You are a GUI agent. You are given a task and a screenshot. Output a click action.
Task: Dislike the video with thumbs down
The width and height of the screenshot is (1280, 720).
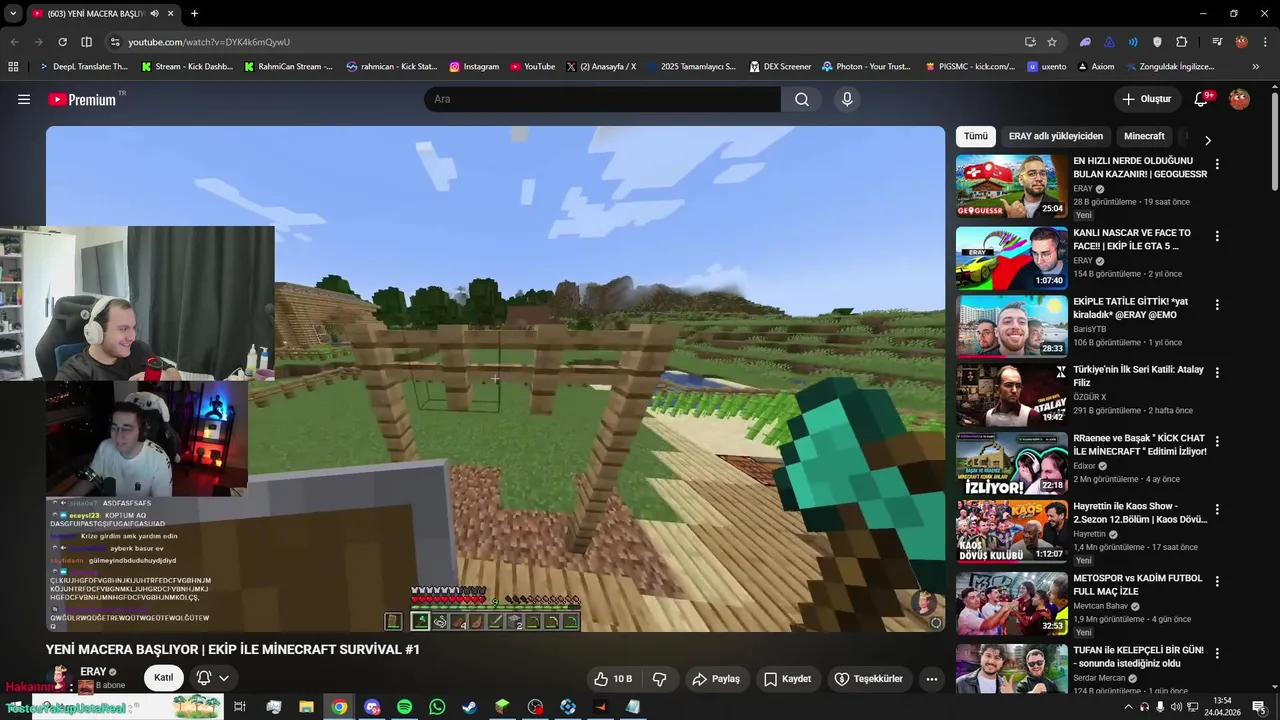(x=660, y=679)
